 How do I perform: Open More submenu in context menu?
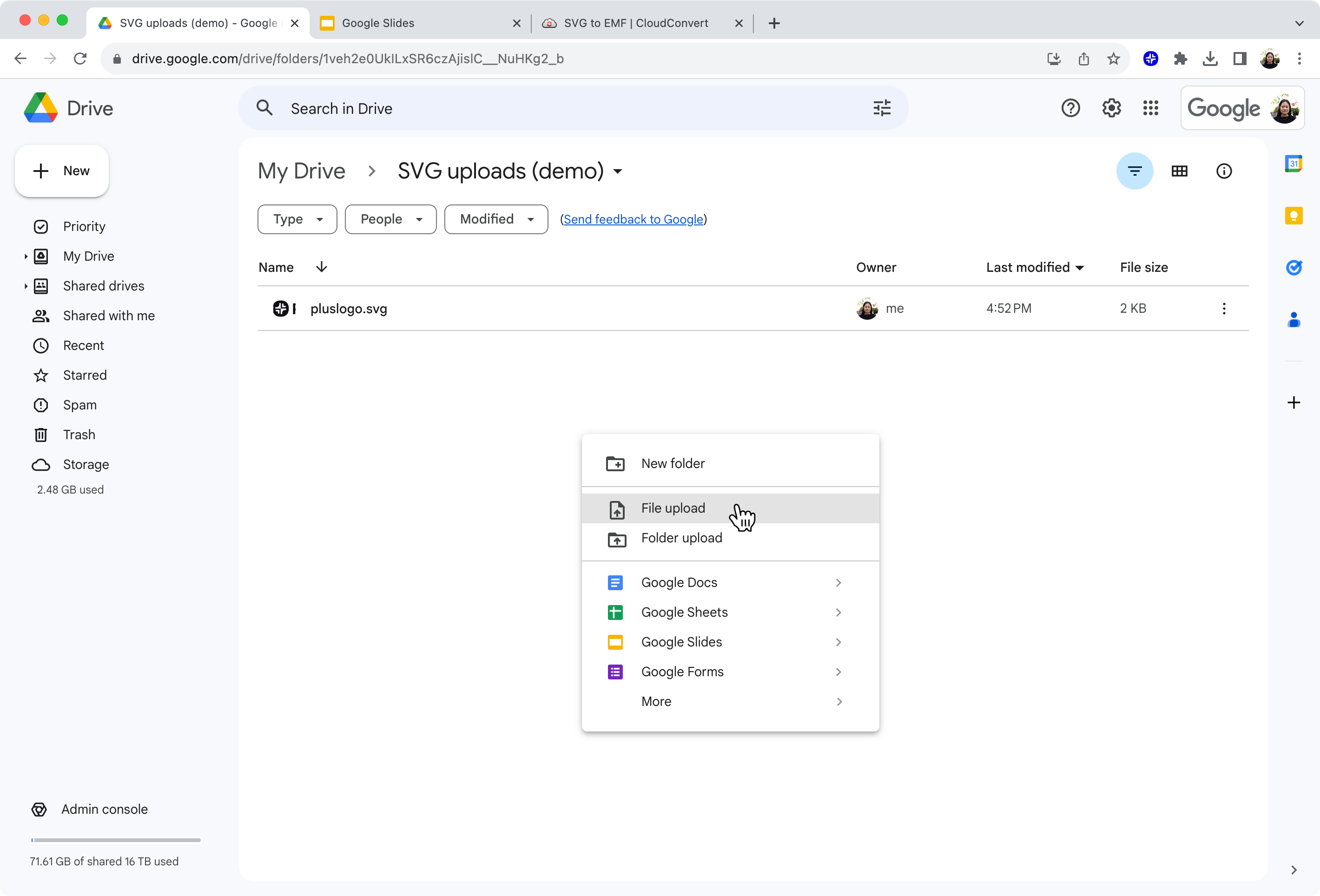[x=731, y=701]
